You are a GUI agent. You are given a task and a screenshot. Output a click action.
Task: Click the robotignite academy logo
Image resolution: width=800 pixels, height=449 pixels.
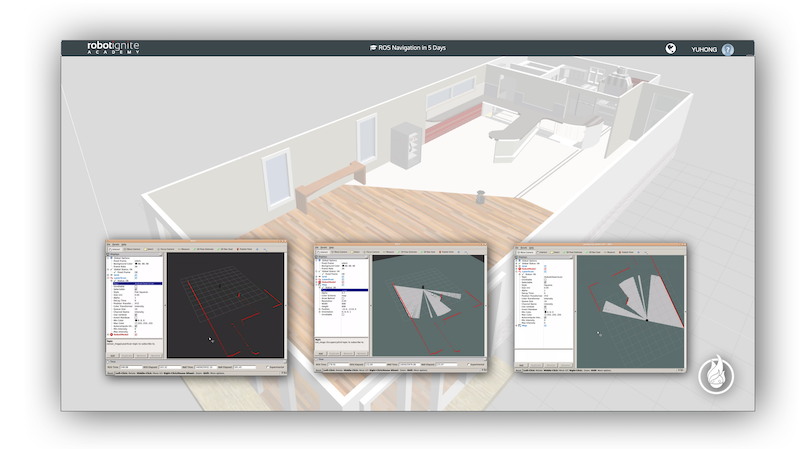click(x=113, y=47)
